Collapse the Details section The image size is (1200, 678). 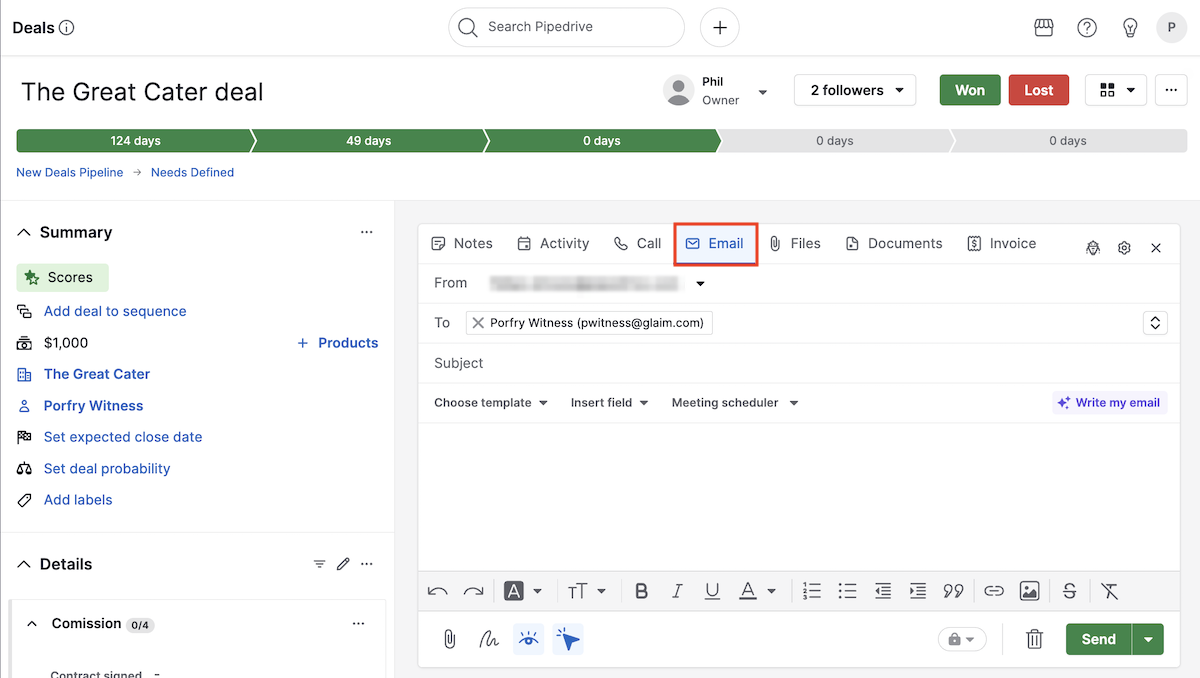point(25,564)
